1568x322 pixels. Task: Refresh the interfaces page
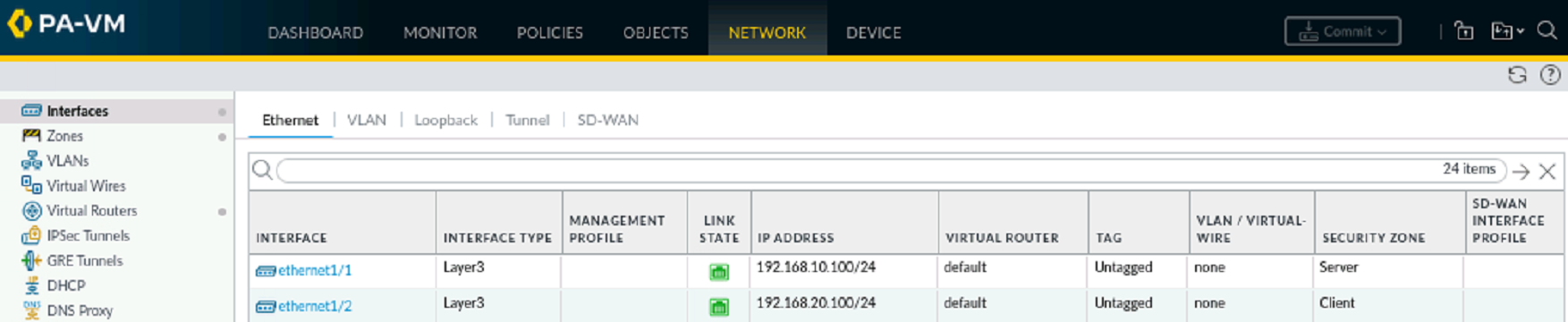tap(1517, 75)
